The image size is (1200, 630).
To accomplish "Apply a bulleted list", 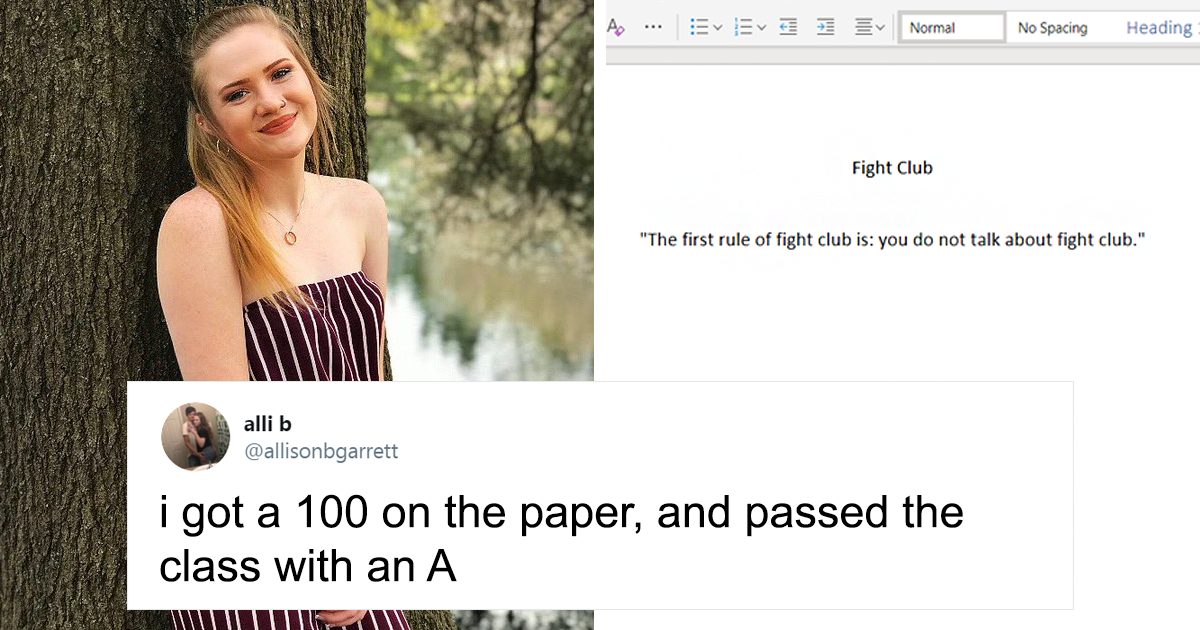I will coord(700,27).
